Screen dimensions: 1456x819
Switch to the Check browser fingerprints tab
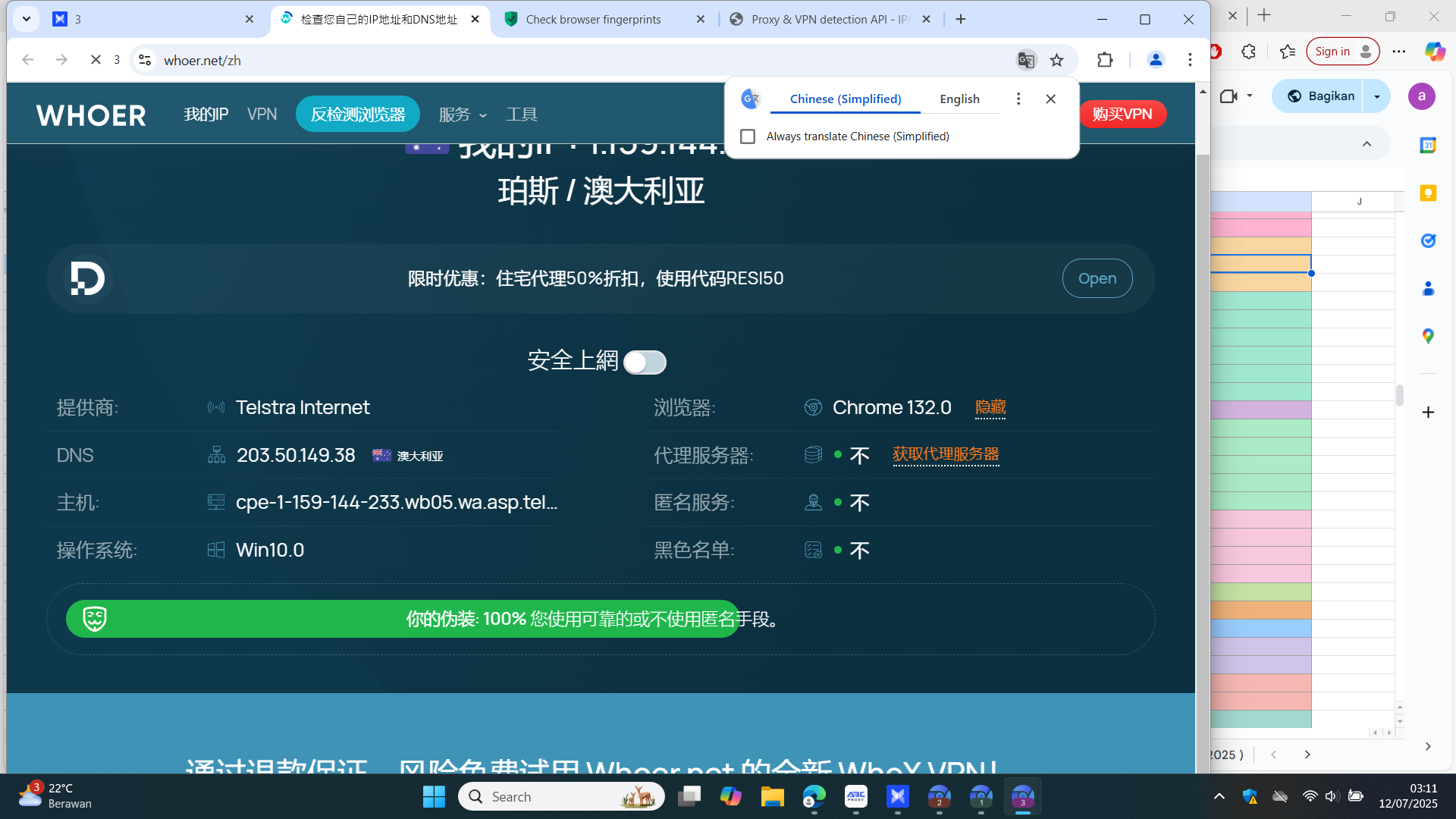[x=604, y=19]
